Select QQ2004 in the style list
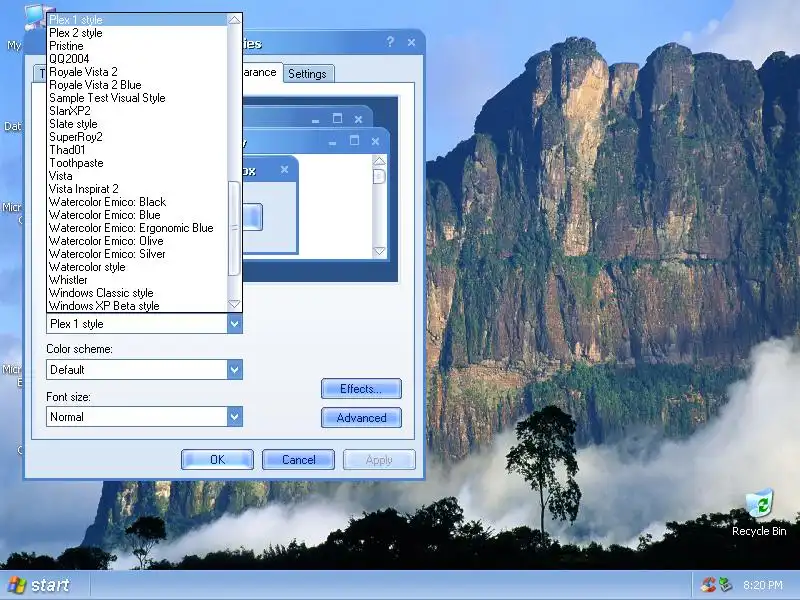This screenshot has height=600, width=800. pos(137,59)
